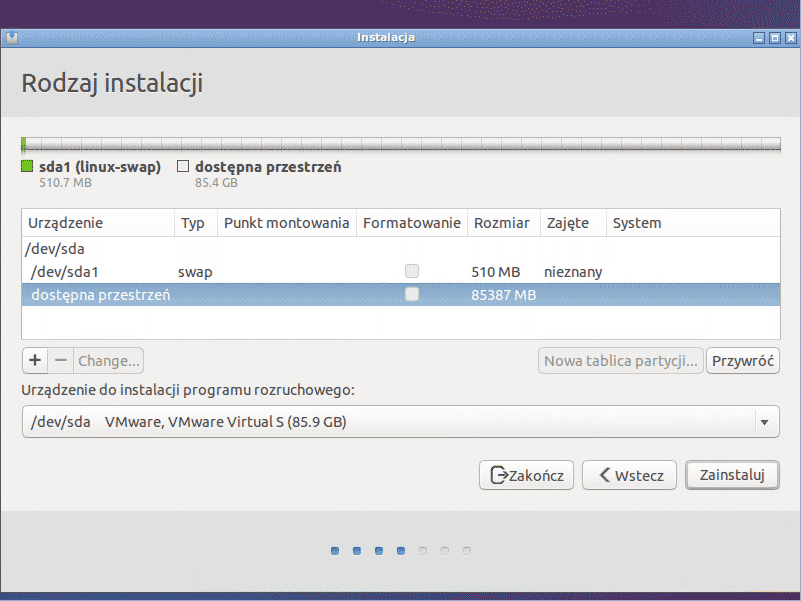Toggle format checkbox for free space row

tap(411, 295)
